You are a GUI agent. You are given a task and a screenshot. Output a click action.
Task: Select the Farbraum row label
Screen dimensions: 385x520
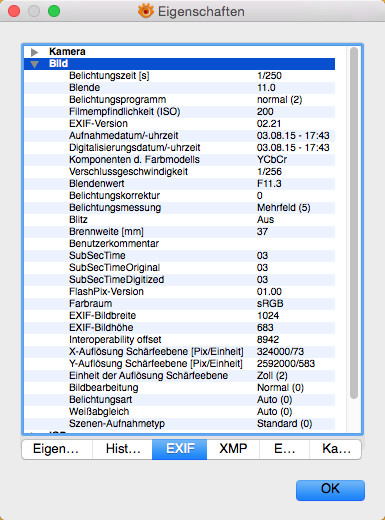click(x=91, y=304)
